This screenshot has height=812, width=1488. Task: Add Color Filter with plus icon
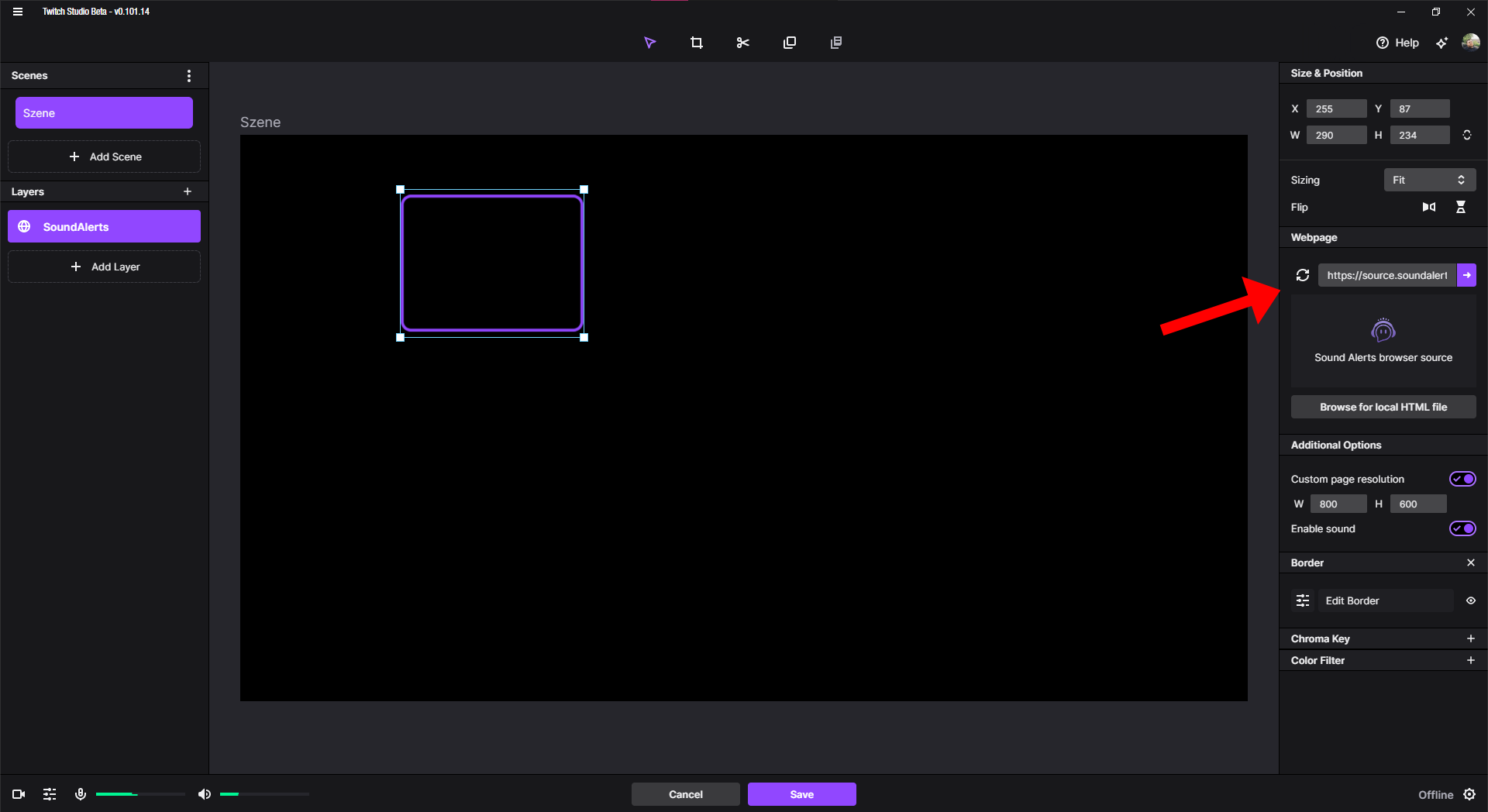(x=1471, y=660)
